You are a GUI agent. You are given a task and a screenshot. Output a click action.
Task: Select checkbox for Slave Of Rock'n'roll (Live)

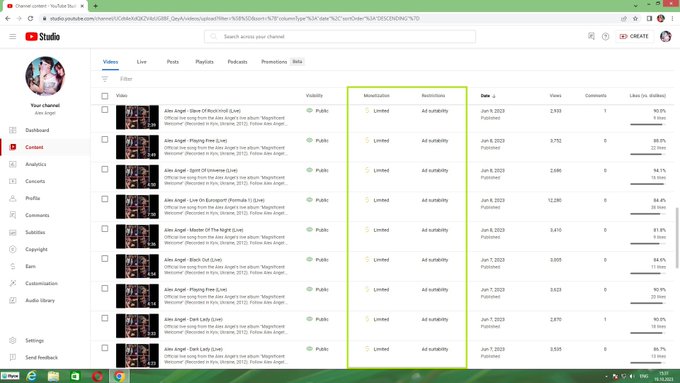tap(105, 110)
